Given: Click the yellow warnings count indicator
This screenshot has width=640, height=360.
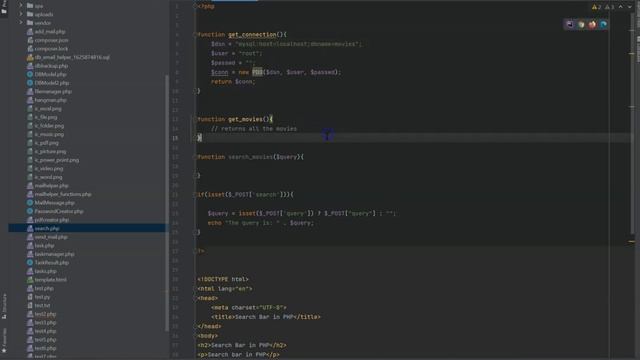Looking at the screenshot, I should (x=596, y=7).
